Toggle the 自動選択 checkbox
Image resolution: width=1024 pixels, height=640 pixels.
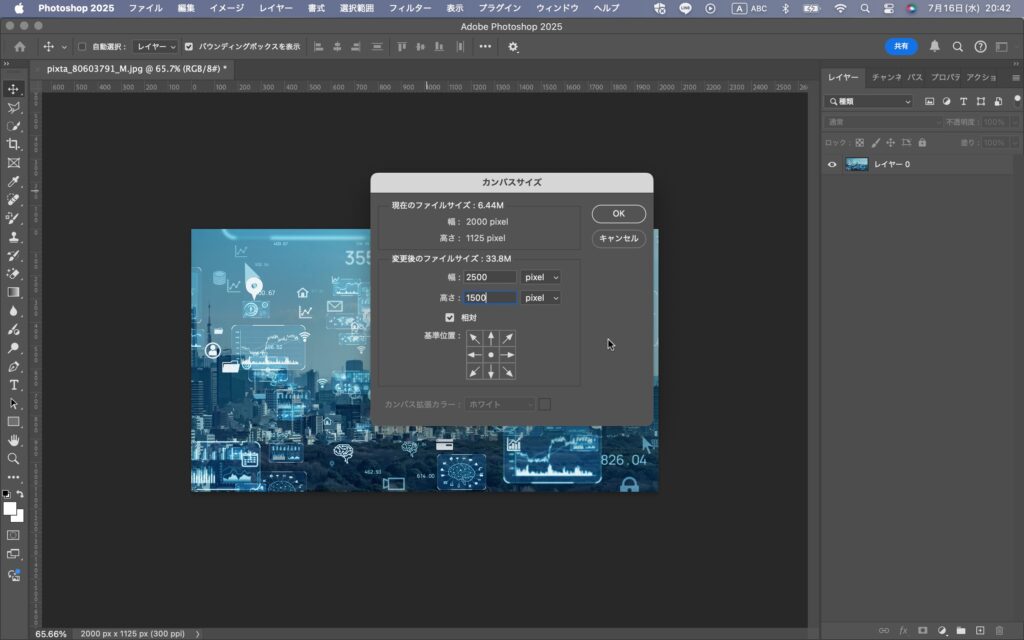pyautogui.click(x=82, y=47)
